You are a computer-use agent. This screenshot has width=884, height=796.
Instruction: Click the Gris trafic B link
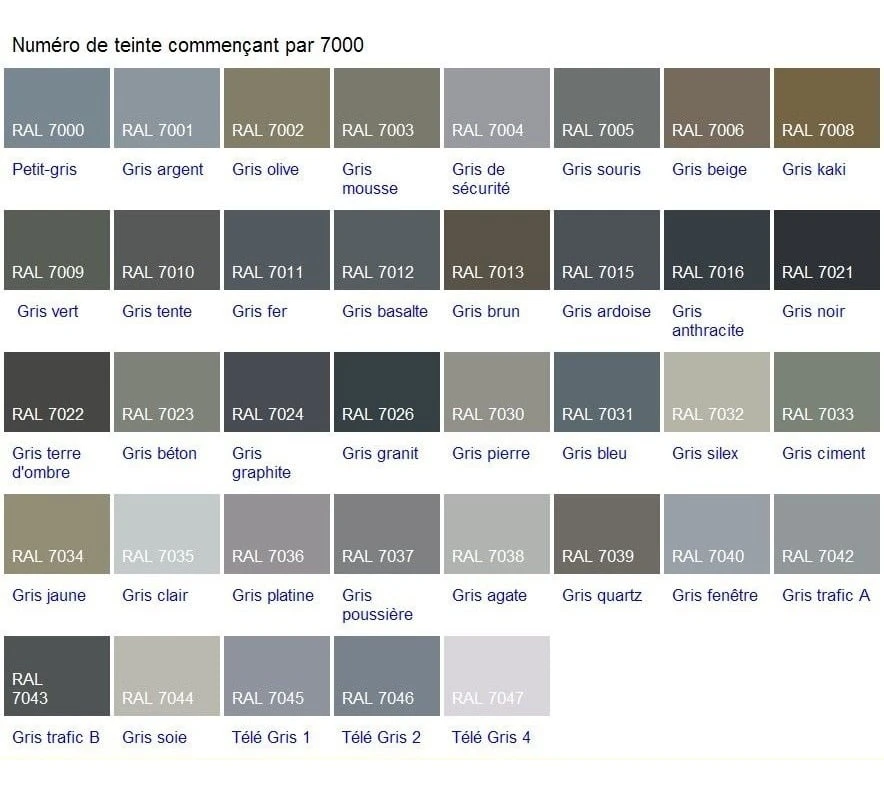pyautogui.click(x=56, y=737)
